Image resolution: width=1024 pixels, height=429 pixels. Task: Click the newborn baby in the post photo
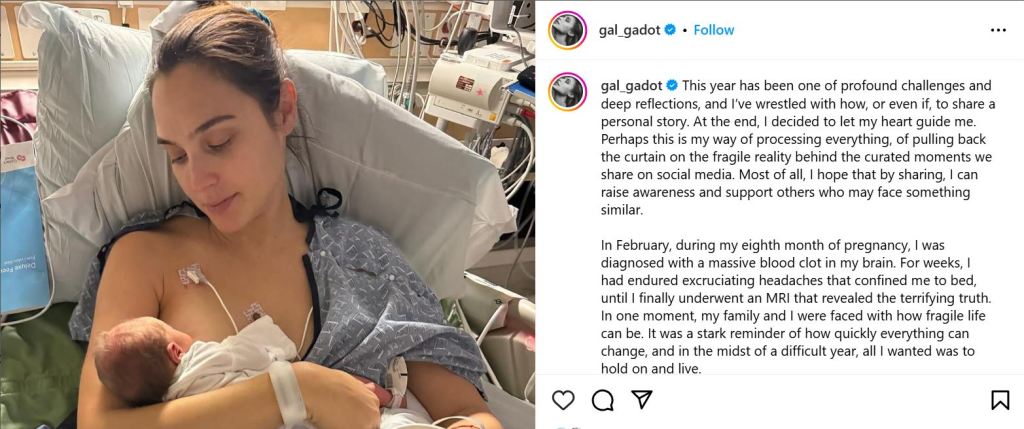(x=196, y=359)
